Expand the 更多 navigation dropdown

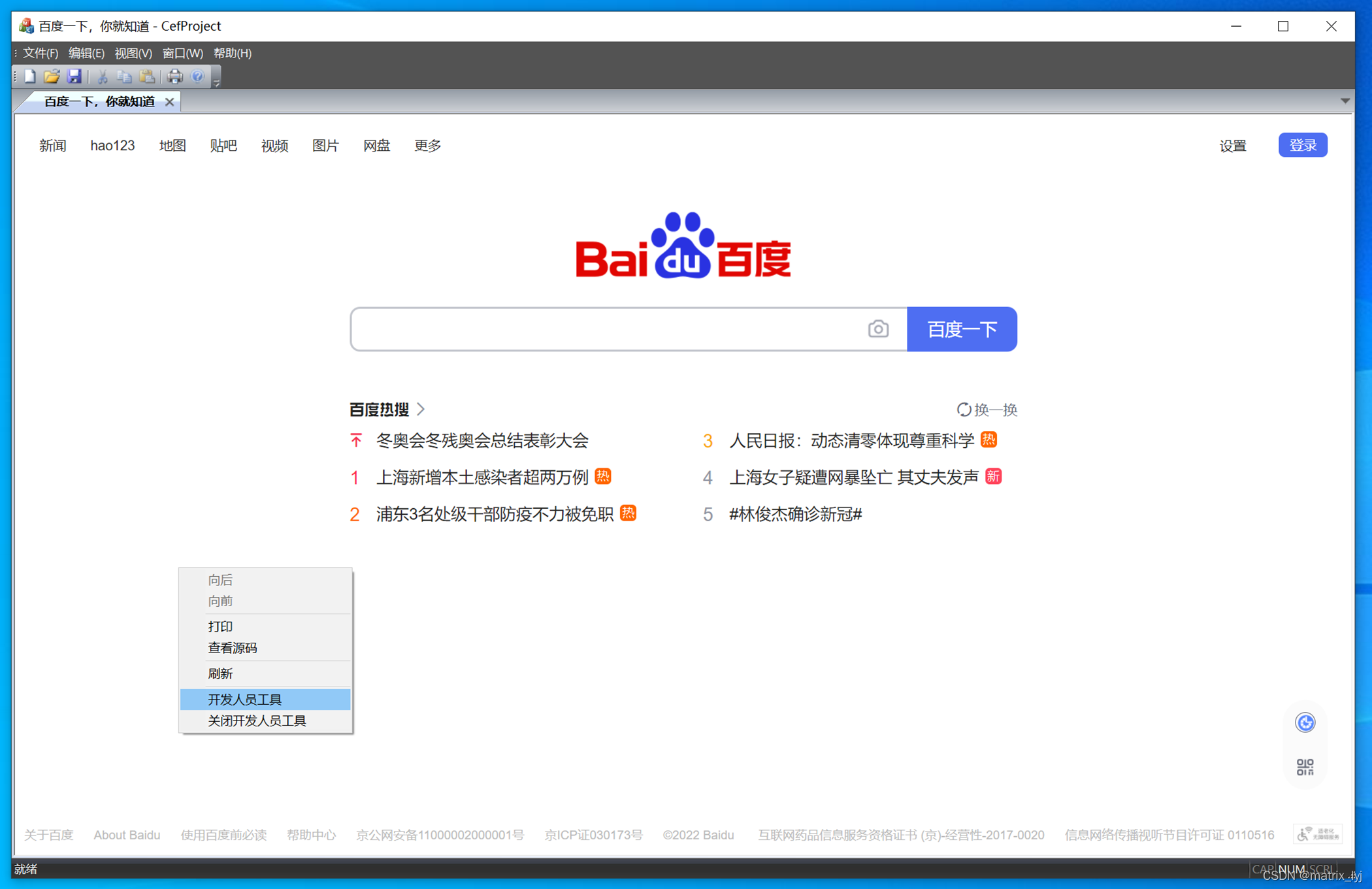pos(427,145)
